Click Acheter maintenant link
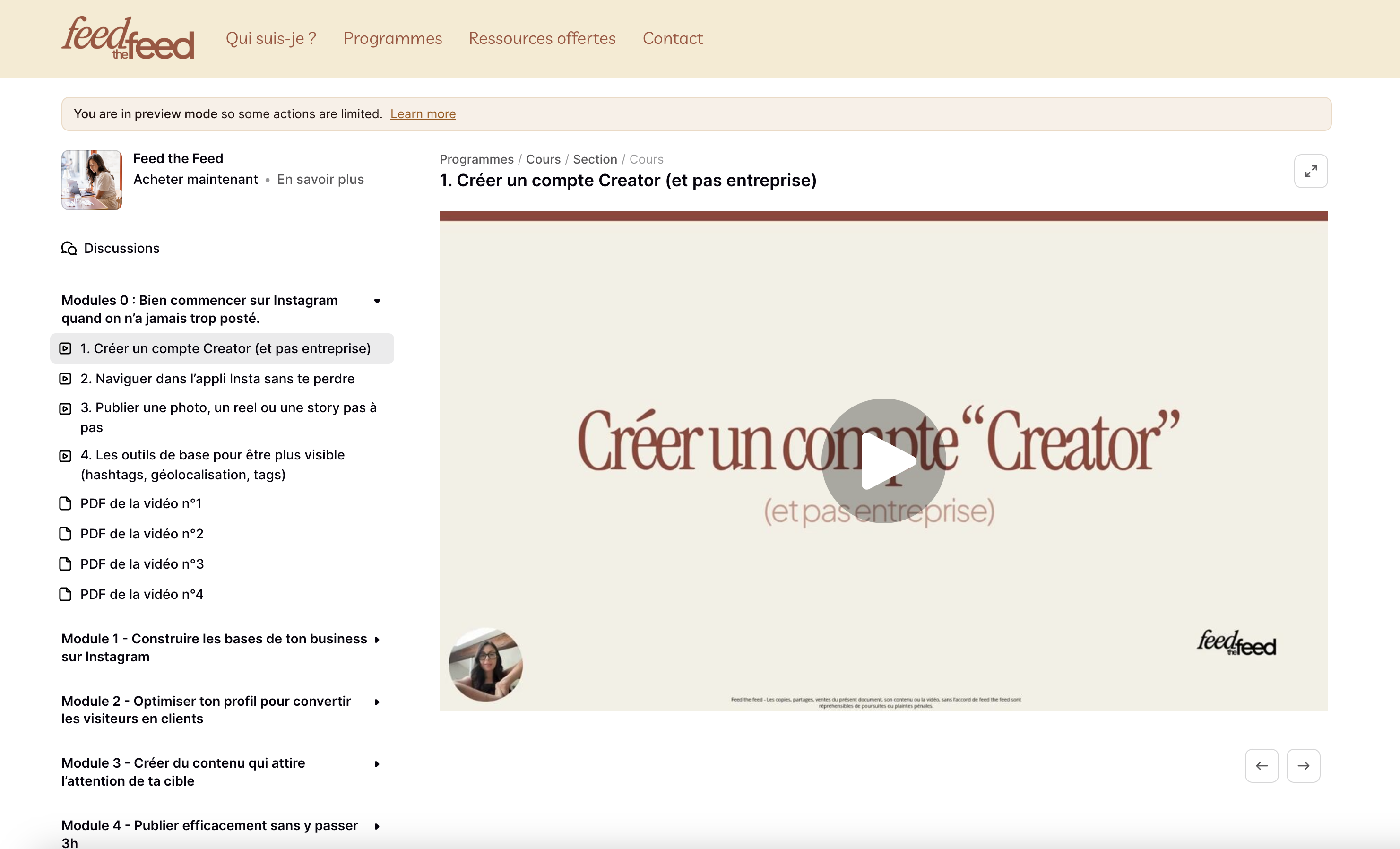Image resolution: width=1400 pixels, height=849 pixels. [x=196, y=180]
